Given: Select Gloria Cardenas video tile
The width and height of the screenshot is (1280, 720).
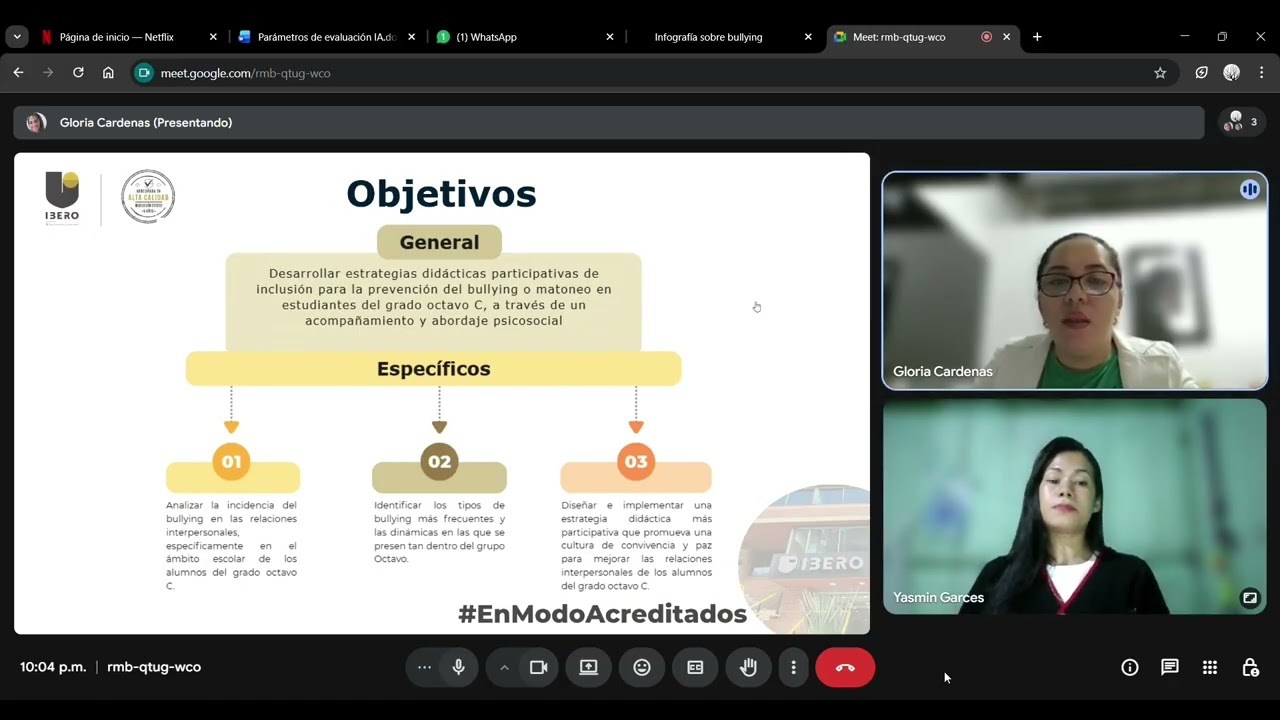Looking at the screenshot, I should click(1075, 281).
